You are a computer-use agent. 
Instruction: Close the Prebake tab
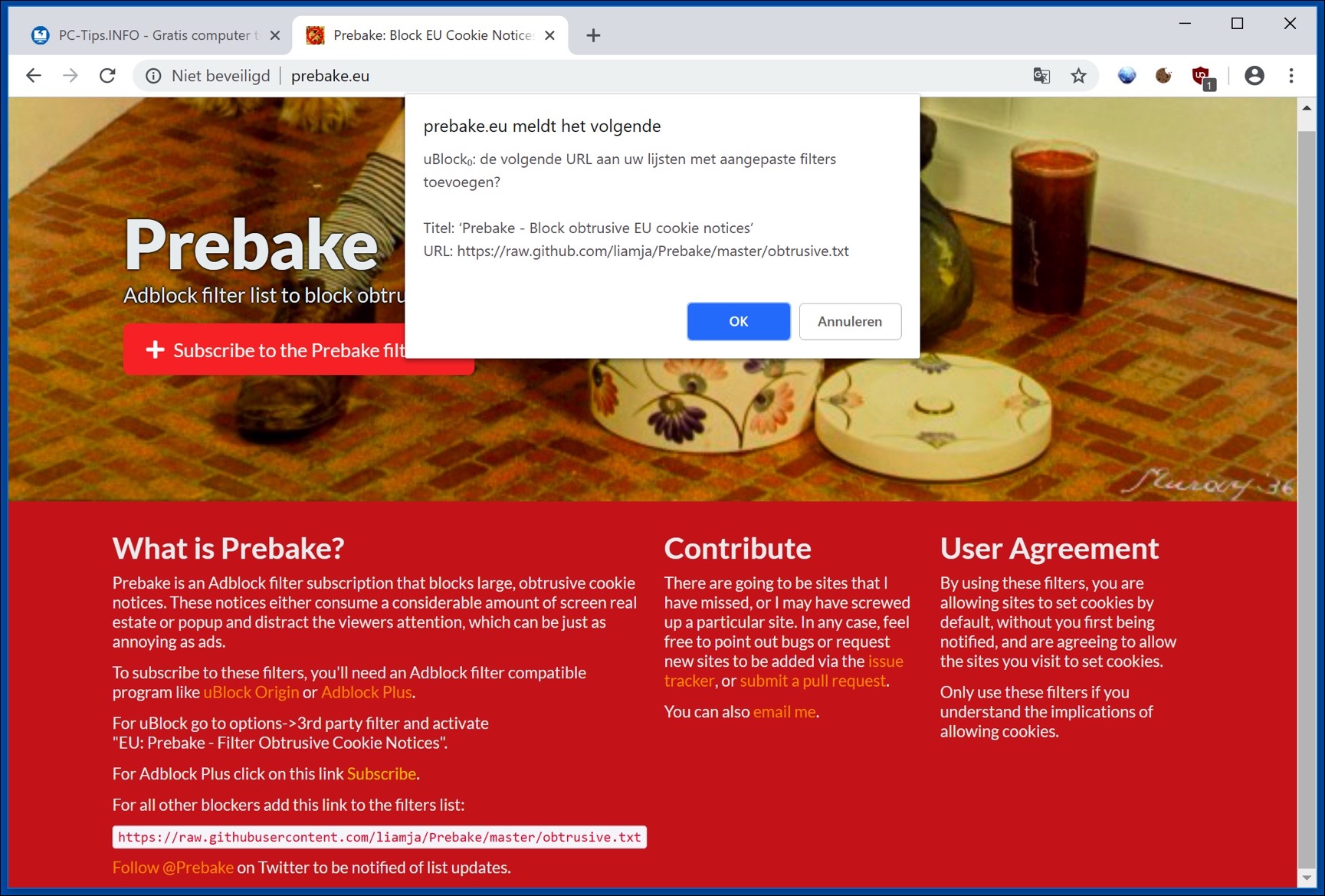pos(549,35)
